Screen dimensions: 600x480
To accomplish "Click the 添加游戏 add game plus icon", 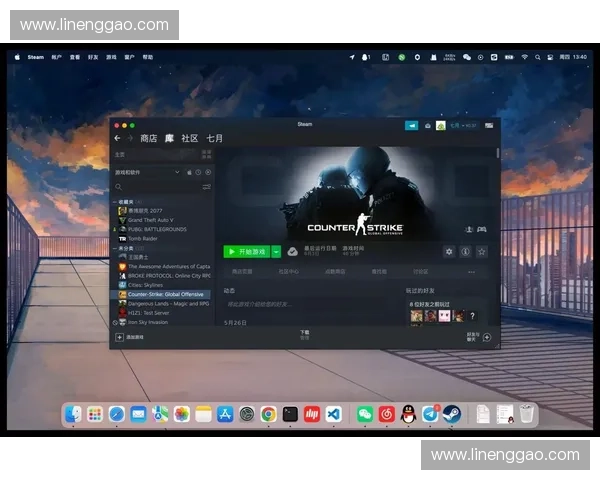I will tap(119, 338).
